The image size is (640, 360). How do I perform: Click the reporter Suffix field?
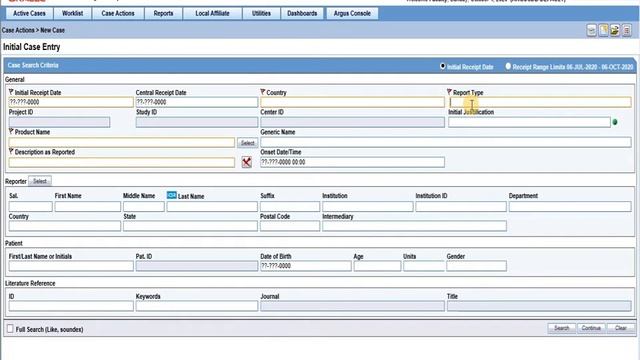tap(290, 207)
